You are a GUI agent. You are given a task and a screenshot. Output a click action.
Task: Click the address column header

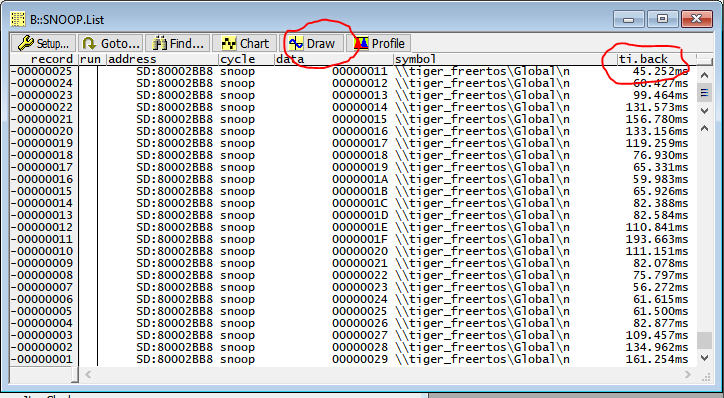click(133, 59)
